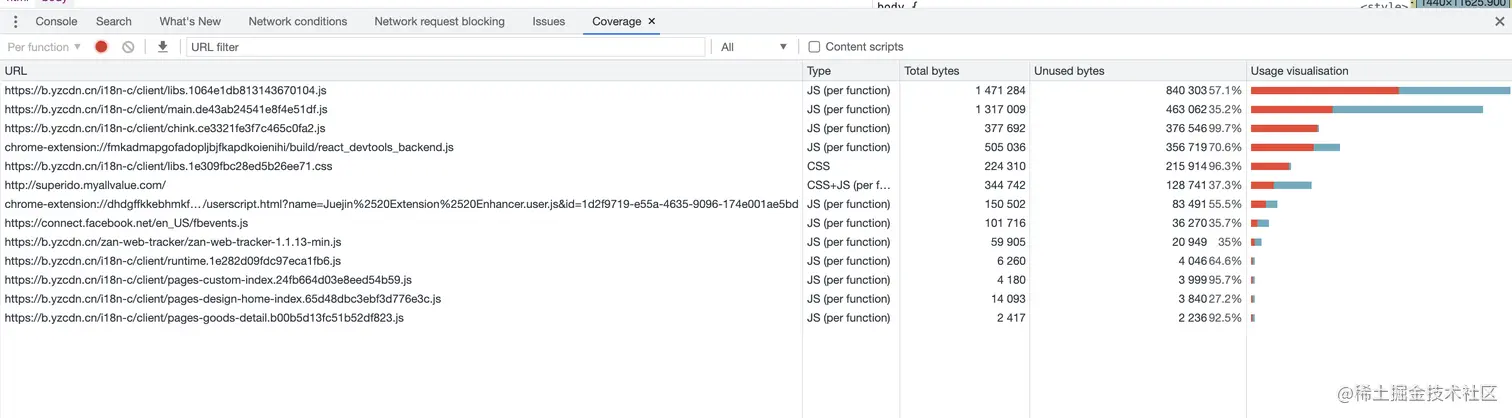Open the Network conditions tab
Viewport: 1512px width, 418px height.
click(x=298, y=21)
